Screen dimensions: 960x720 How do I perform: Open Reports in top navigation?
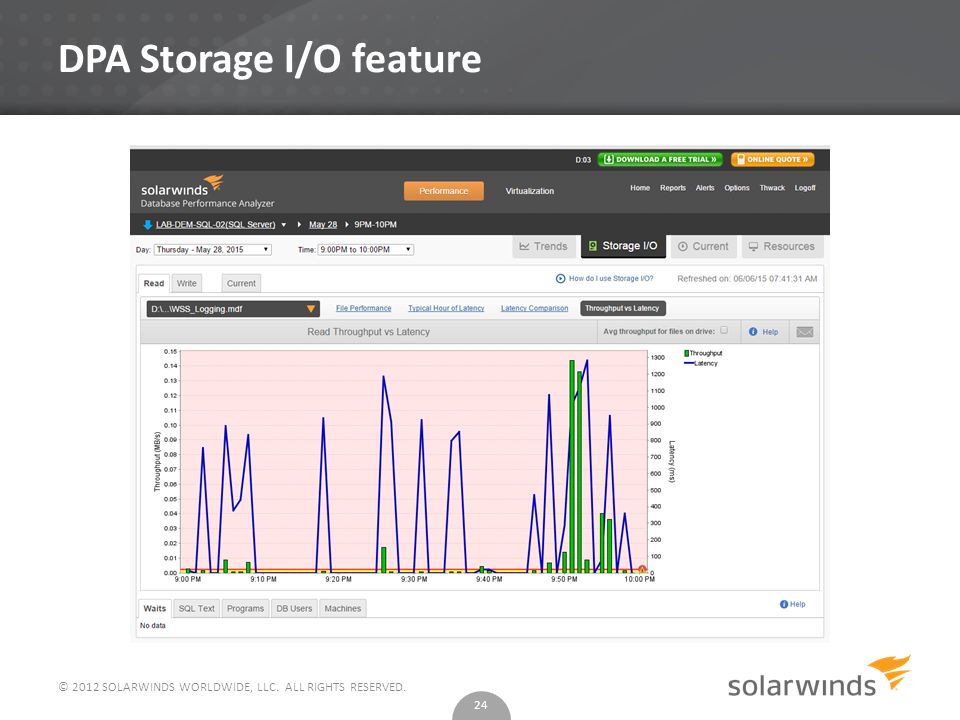[x=673, y=188]
